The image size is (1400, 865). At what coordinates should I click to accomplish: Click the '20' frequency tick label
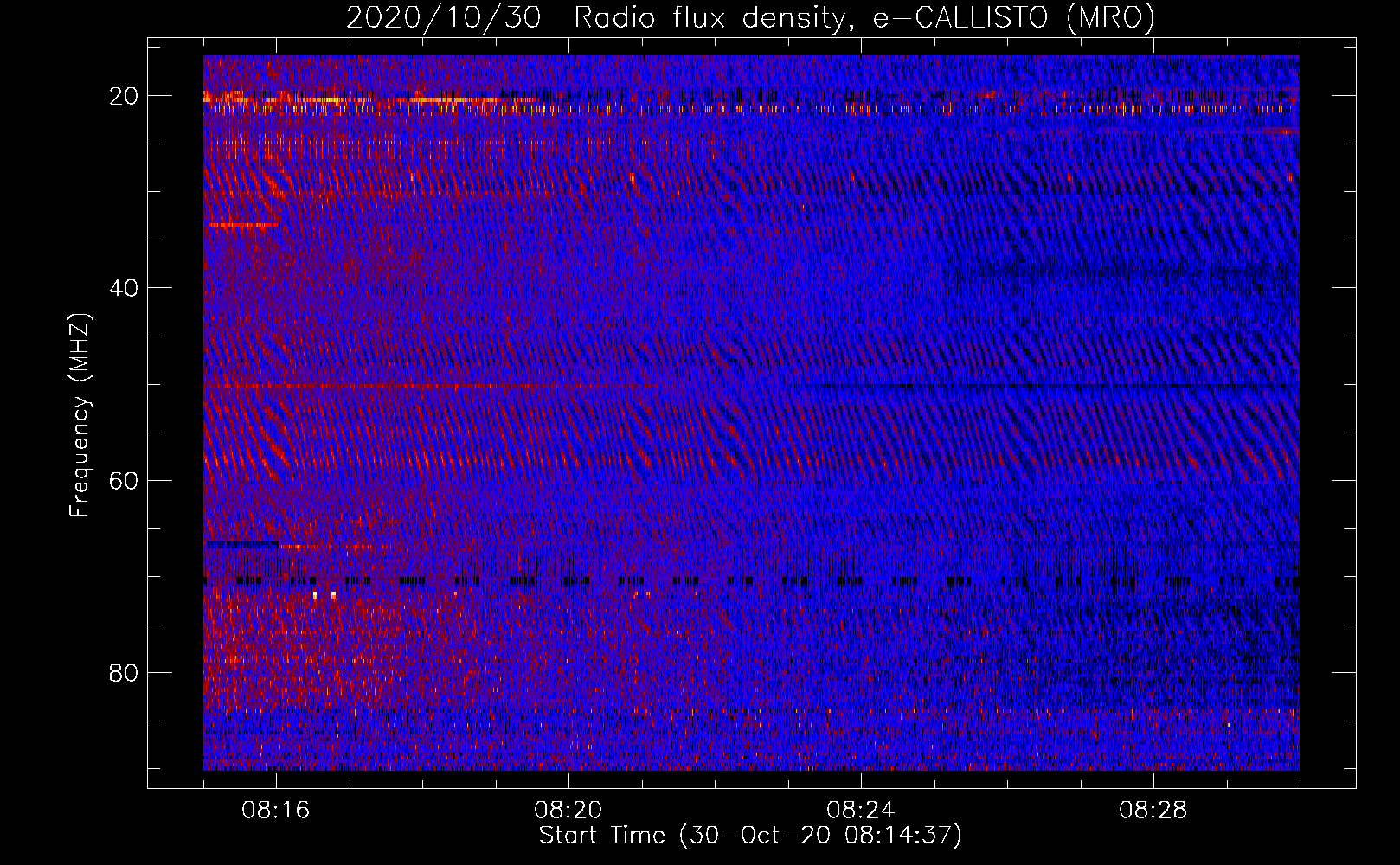coord(124,96)
